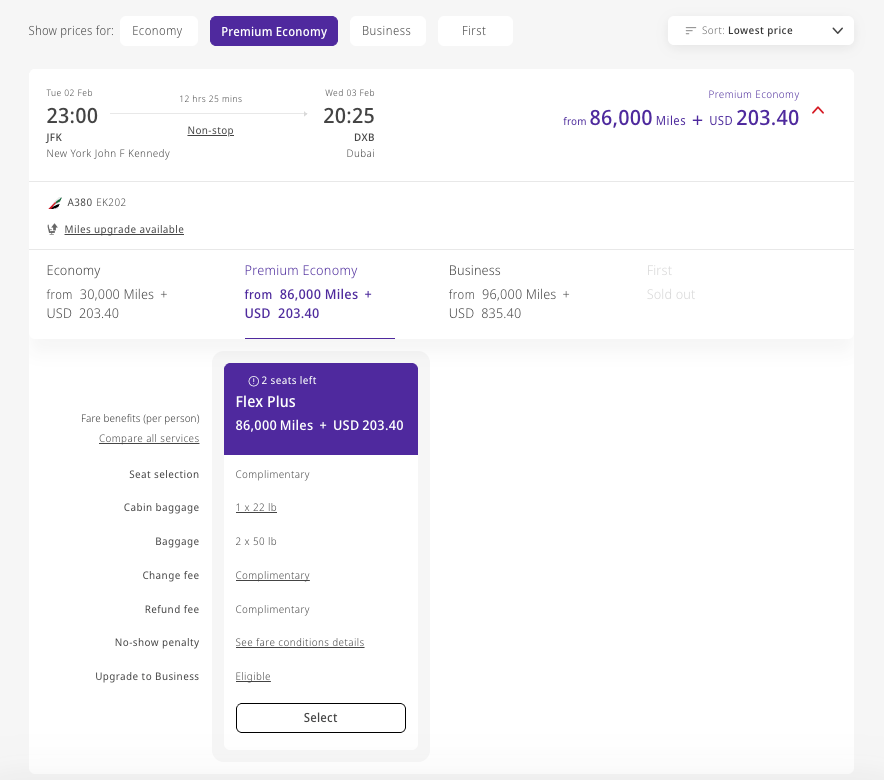Click the Select button for Flex Plus
The image size is (884, 780).
(x=321, y=717)
